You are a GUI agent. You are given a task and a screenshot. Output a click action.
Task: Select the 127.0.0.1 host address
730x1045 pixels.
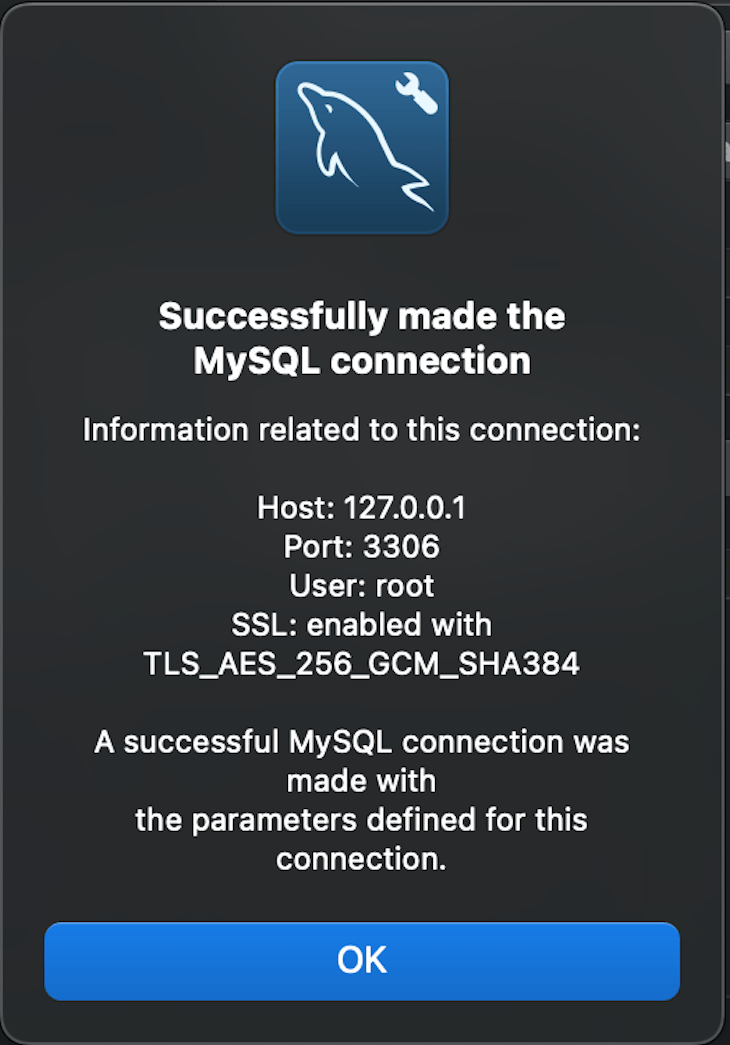coord(405,509)
